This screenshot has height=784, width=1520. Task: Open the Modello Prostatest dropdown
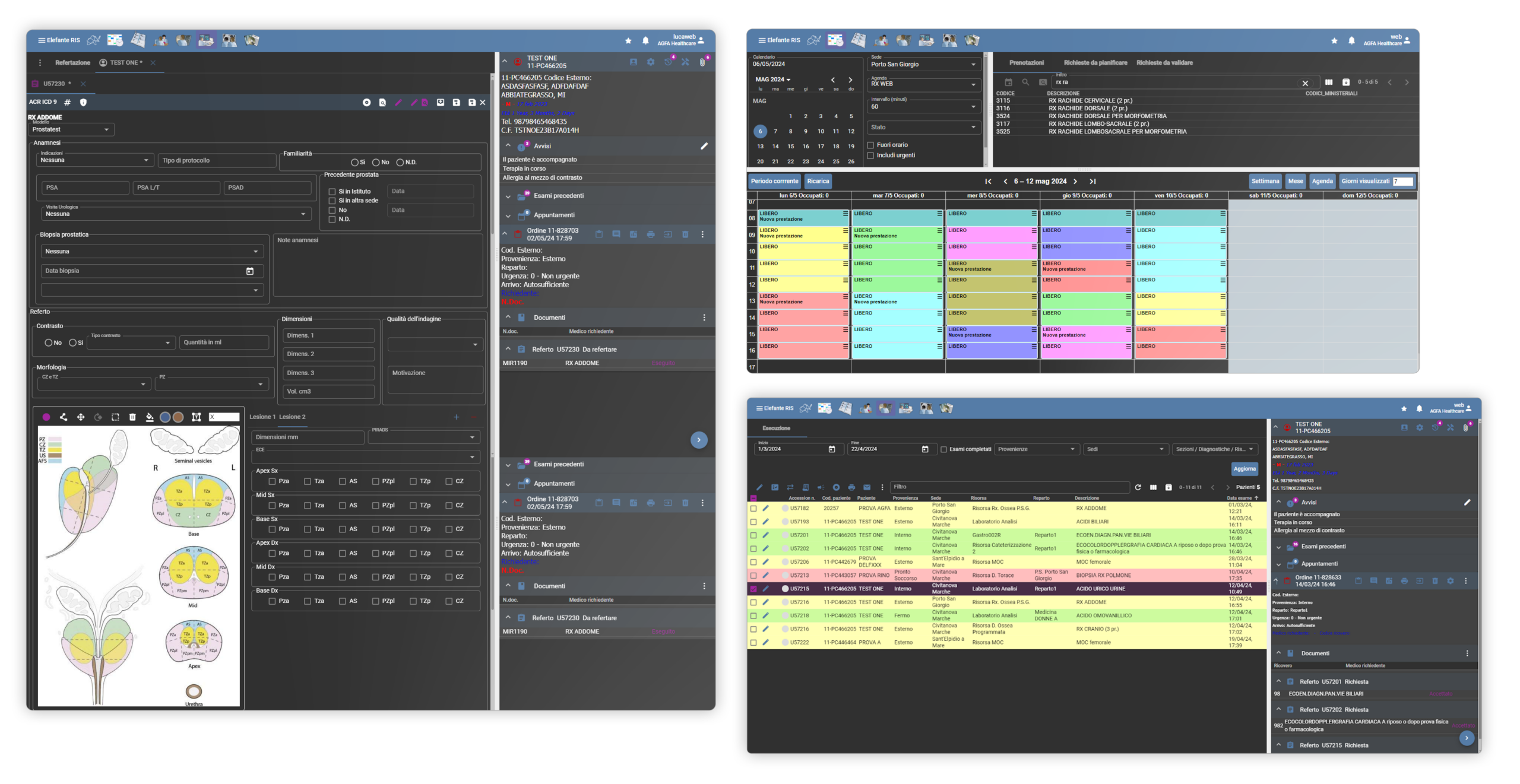(x=71, y=129)
